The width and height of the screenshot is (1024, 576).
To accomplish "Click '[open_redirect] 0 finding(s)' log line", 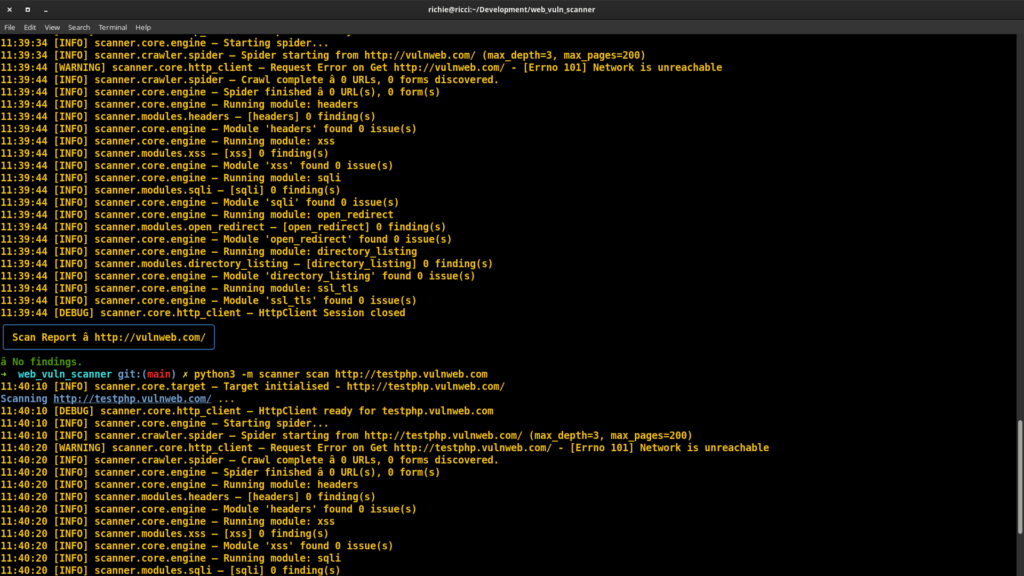I will click(x=223, y=227).
